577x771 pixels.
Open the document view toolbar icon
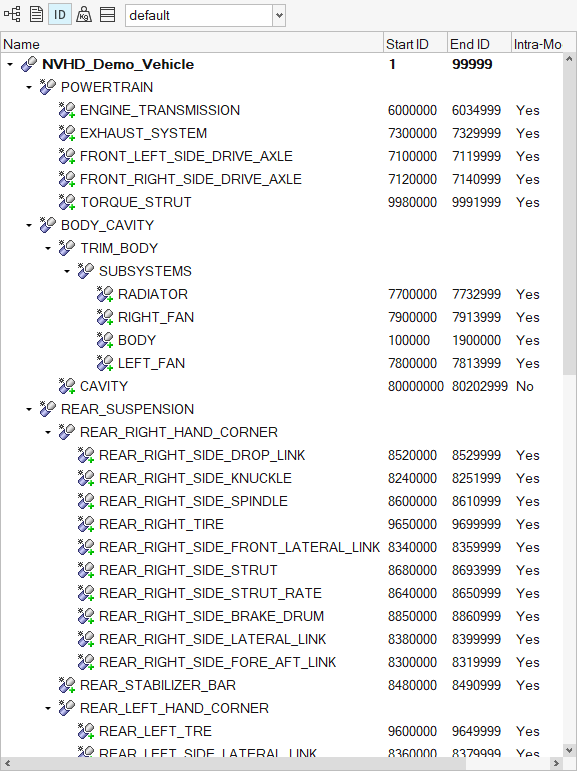point(36,14)
